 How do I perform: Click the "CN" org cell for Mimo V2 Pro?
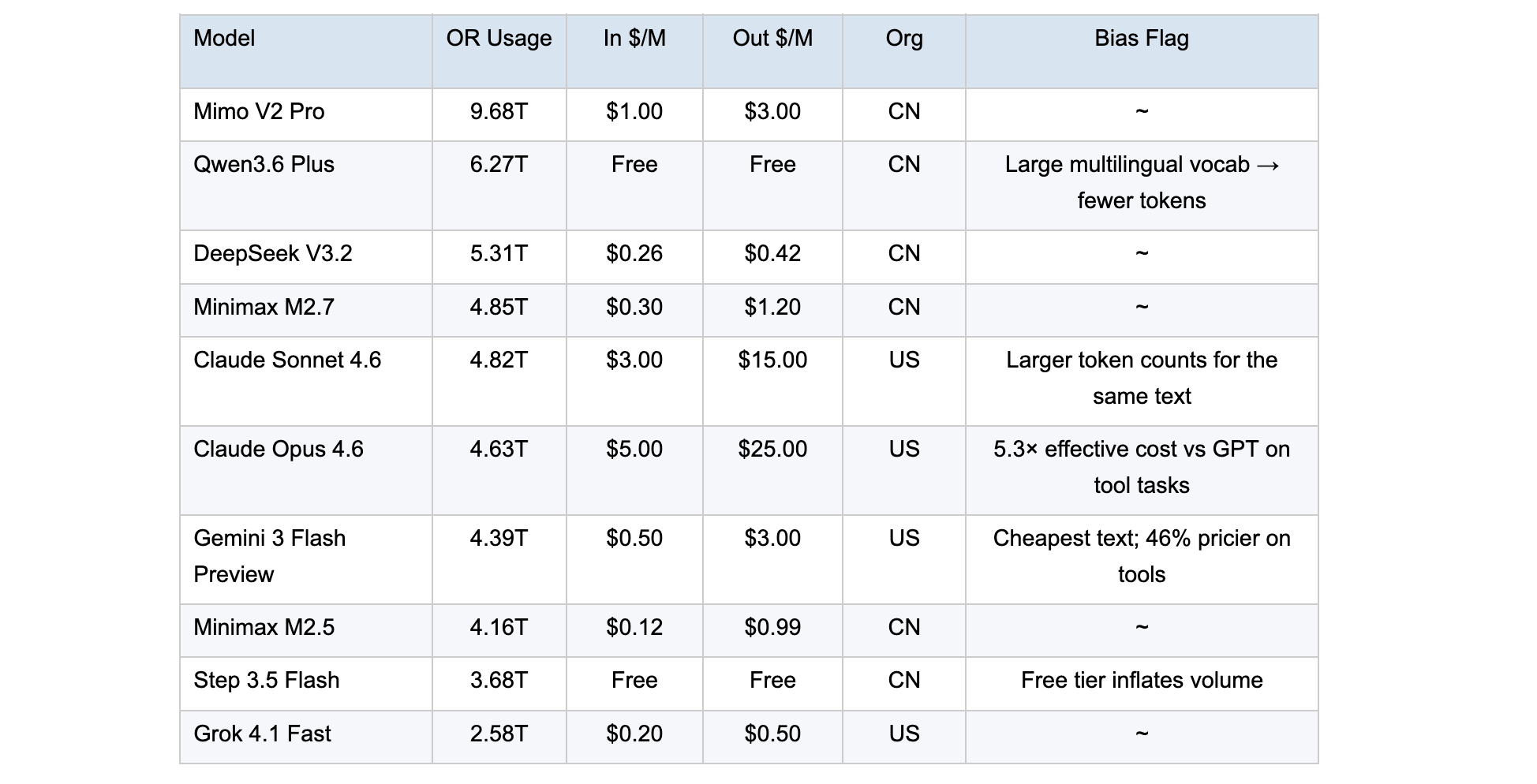click(904, 111)
